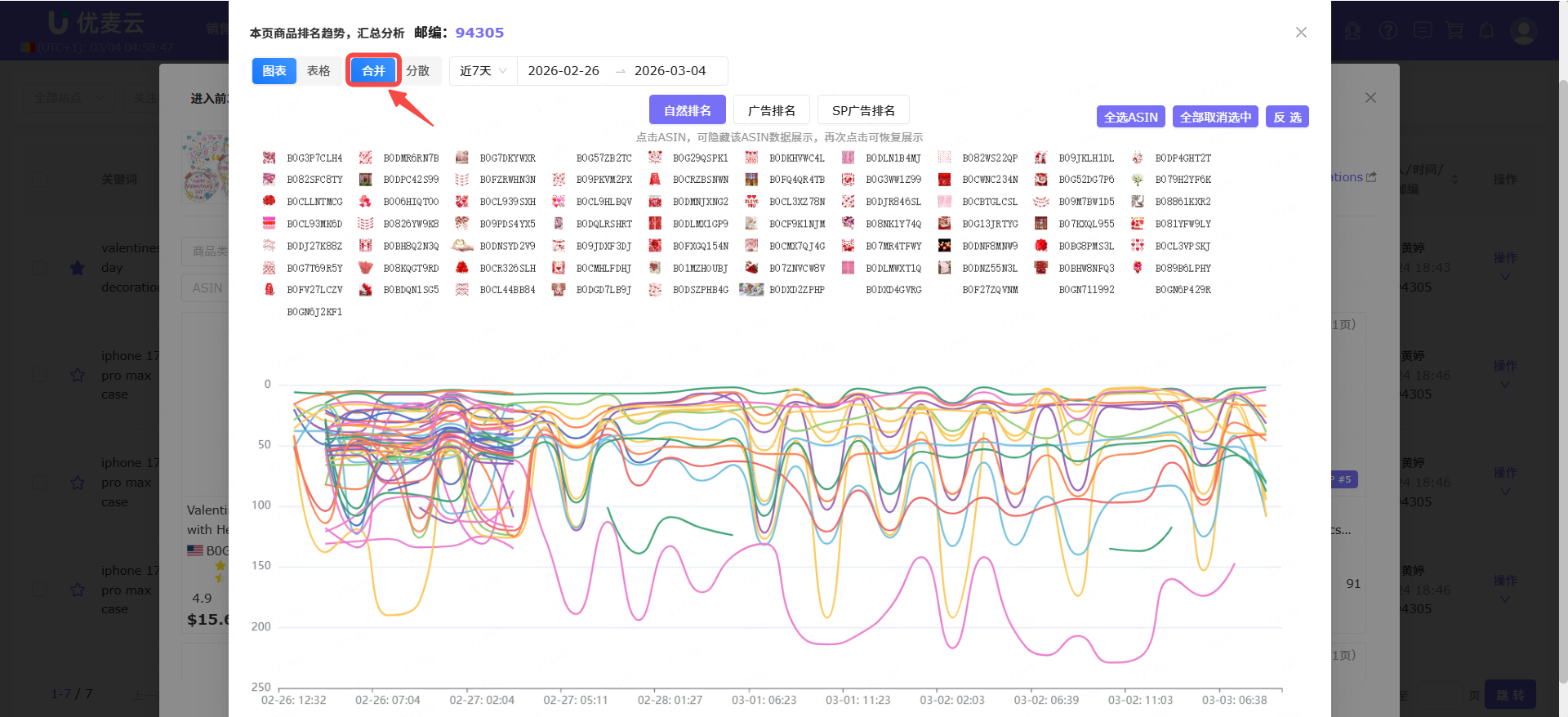
Task: Click the 全选ASIN button
Action: coord(1130,117)
